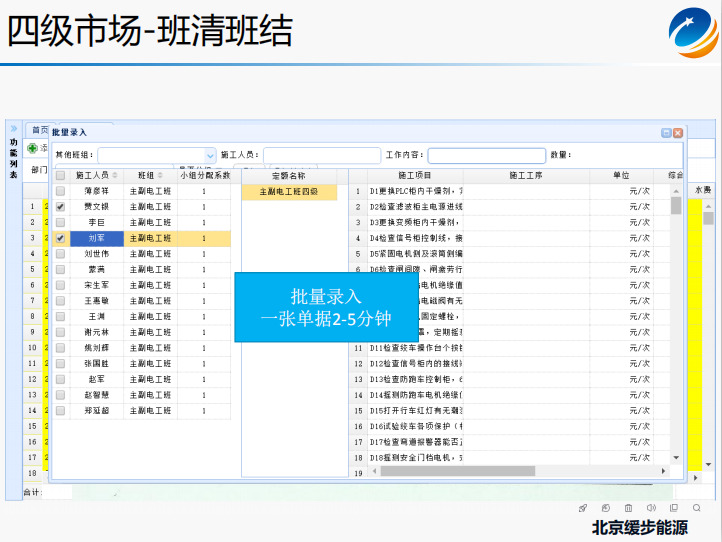The image size is (722, 542).
Task: Check the checkbox for 刘世伟
Action: pos(60,254)
